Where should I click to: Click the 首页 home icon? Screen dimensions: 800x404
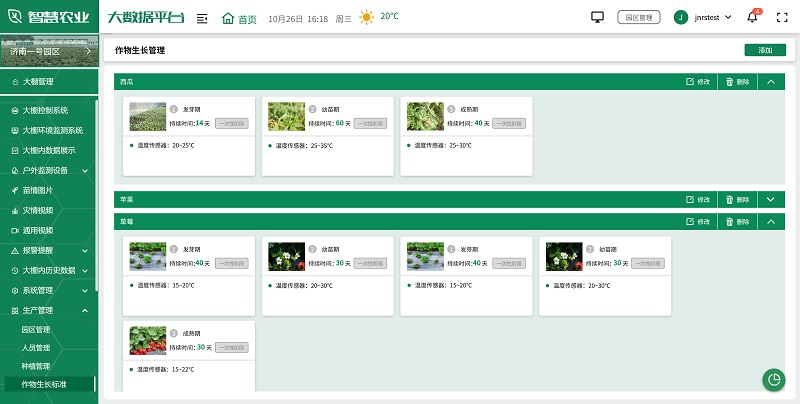click(x=228, y=18)
